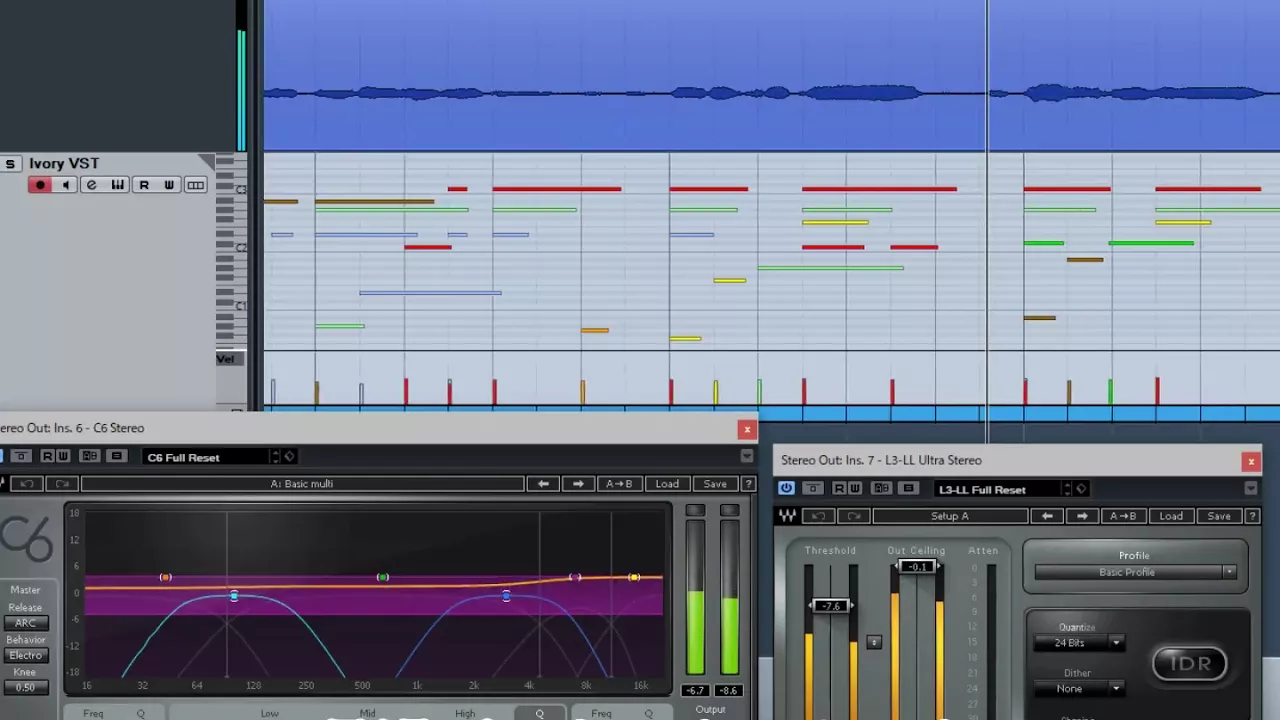Select the cyan band node in C6 graph

coord(234,596)
